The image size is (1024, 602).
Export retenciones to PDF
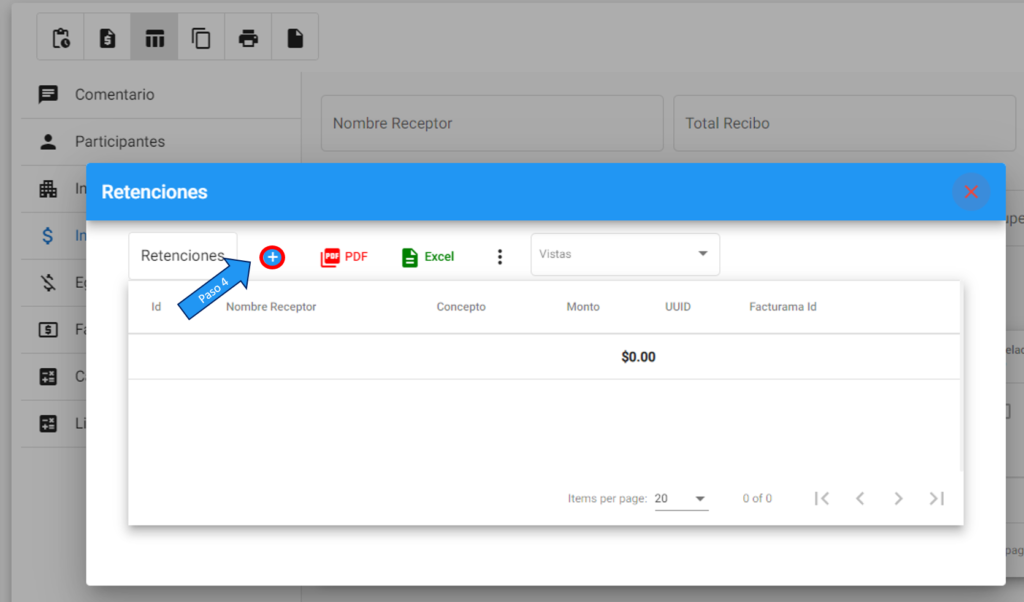pyautogui.click(x=344, y=257)
